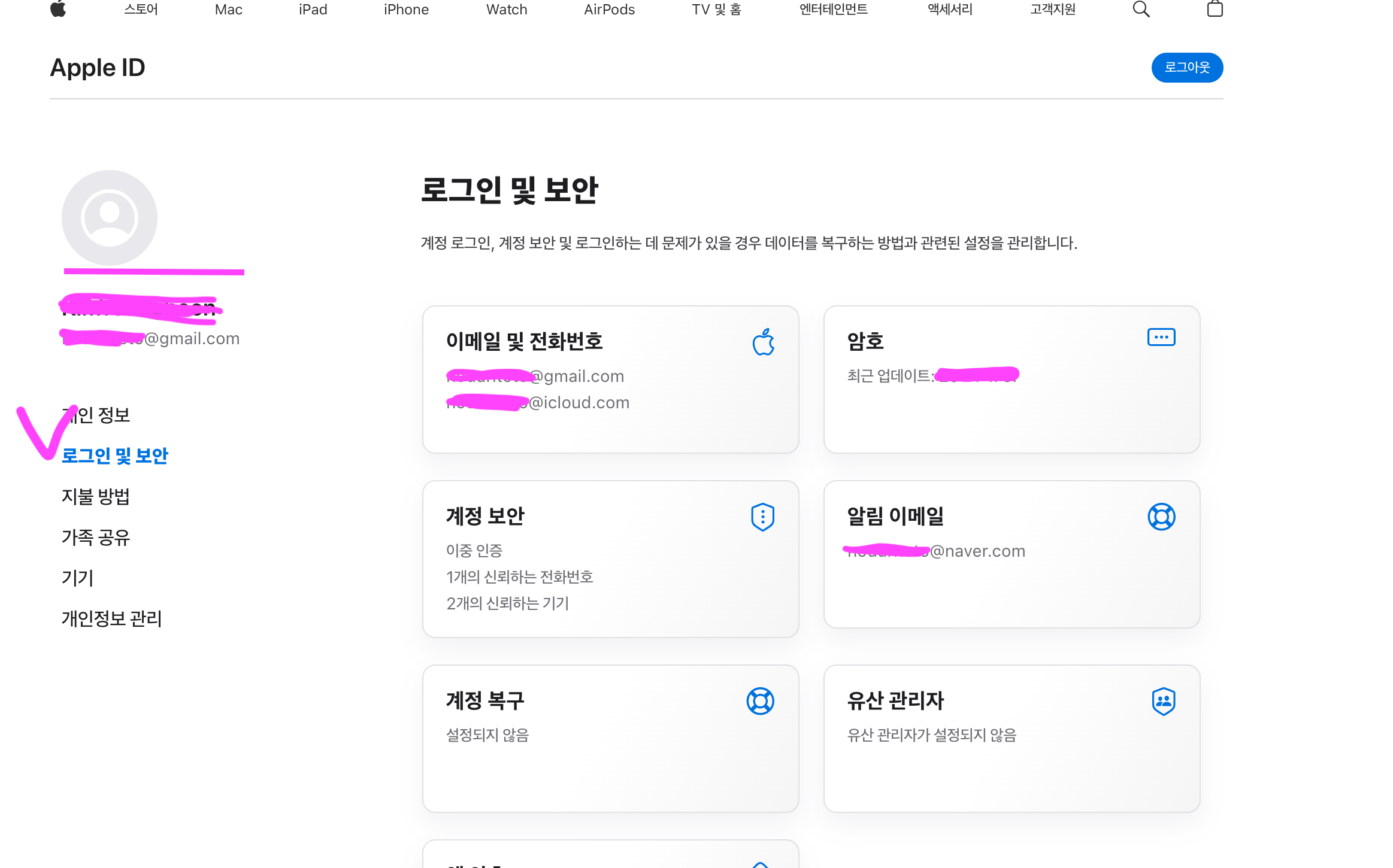Click the Apple icon on 이메일 및 전화번호 card
1393x868 pixels.
[763, 342]
